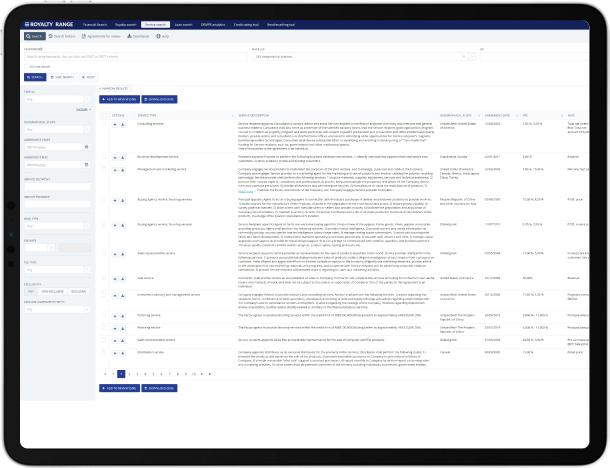The image size is (610, 468).
Task: Open the Help page
Action: click(163, 35)
